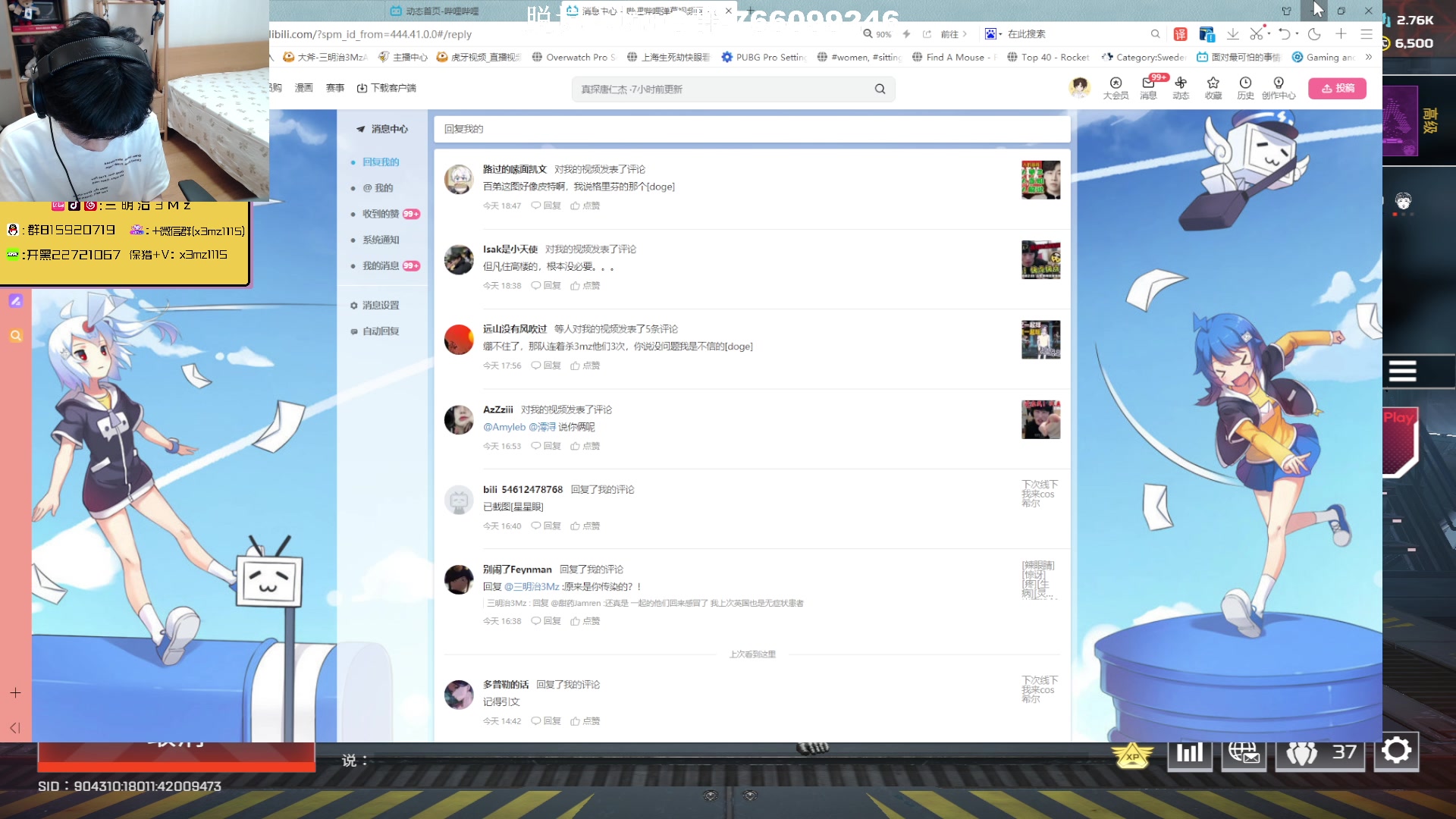Expand the hidden bookmarks chevron
Image resolution: width=1456 pixels, height=819 pixels.
coord(1369,57)
